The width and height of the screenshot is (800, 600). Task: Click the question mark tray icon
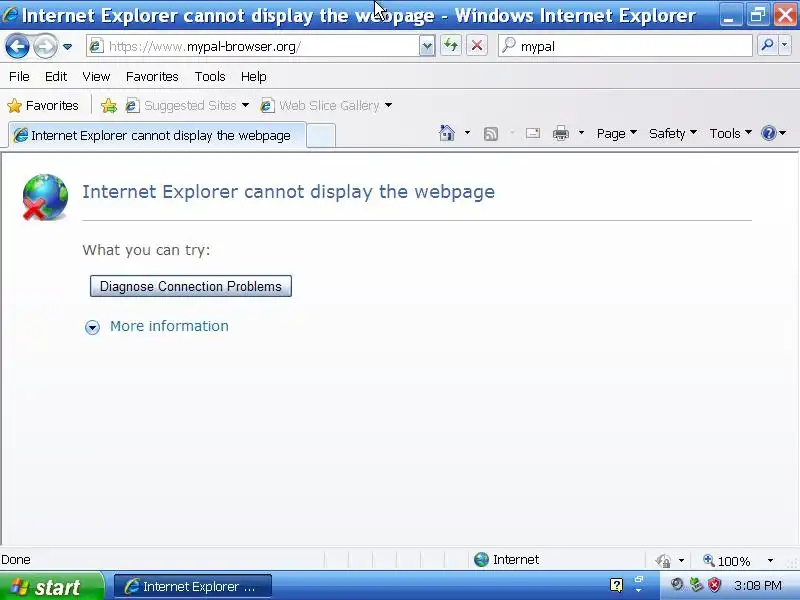coord(616,585)
